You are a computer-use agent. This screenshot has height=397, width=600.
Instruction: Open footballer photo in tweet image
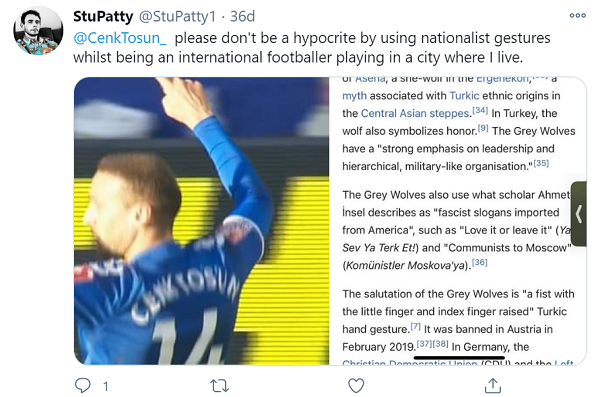[x=202, y=221]
